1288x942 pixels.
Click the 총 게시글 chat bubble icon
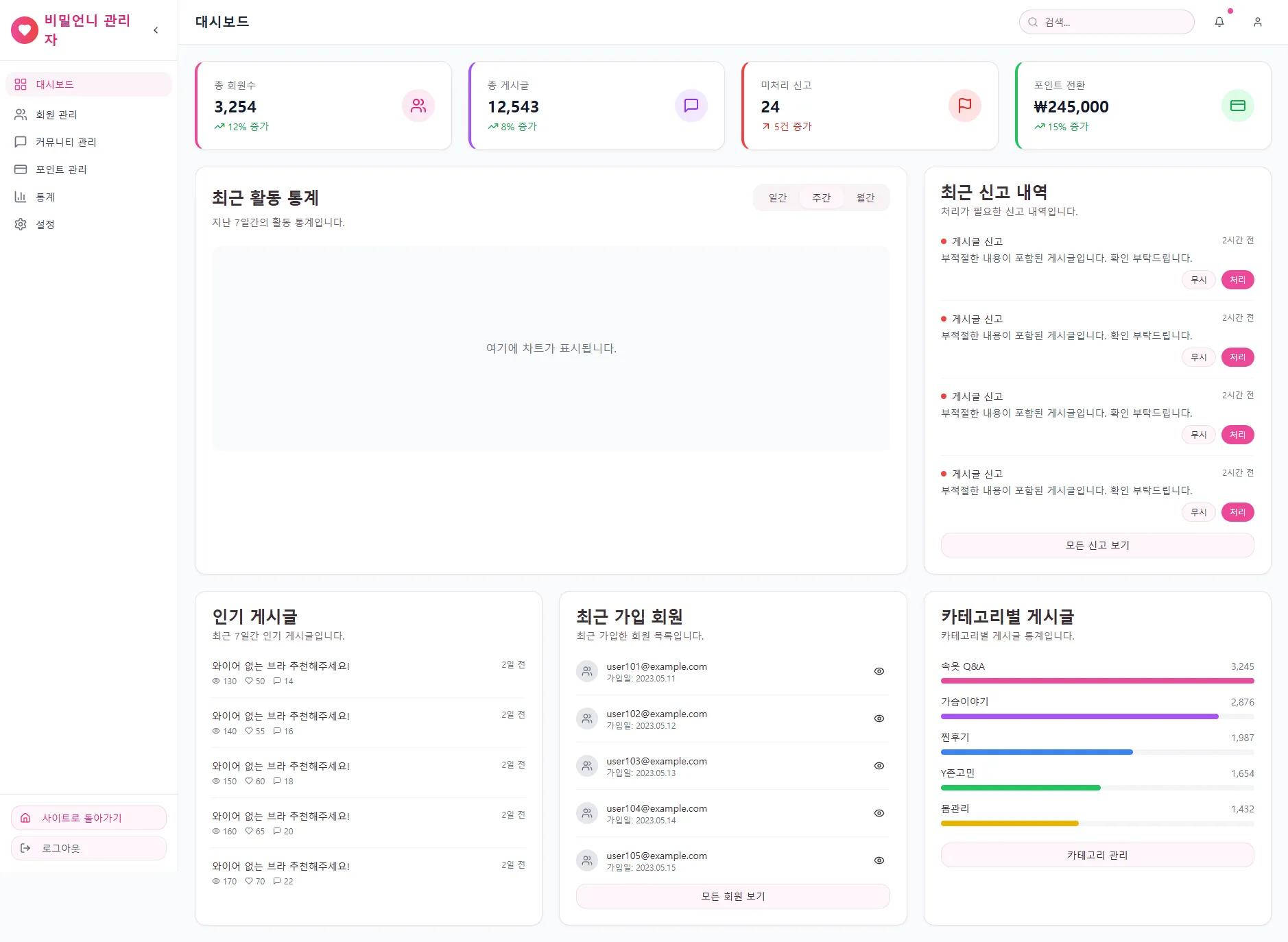(691, 106)
